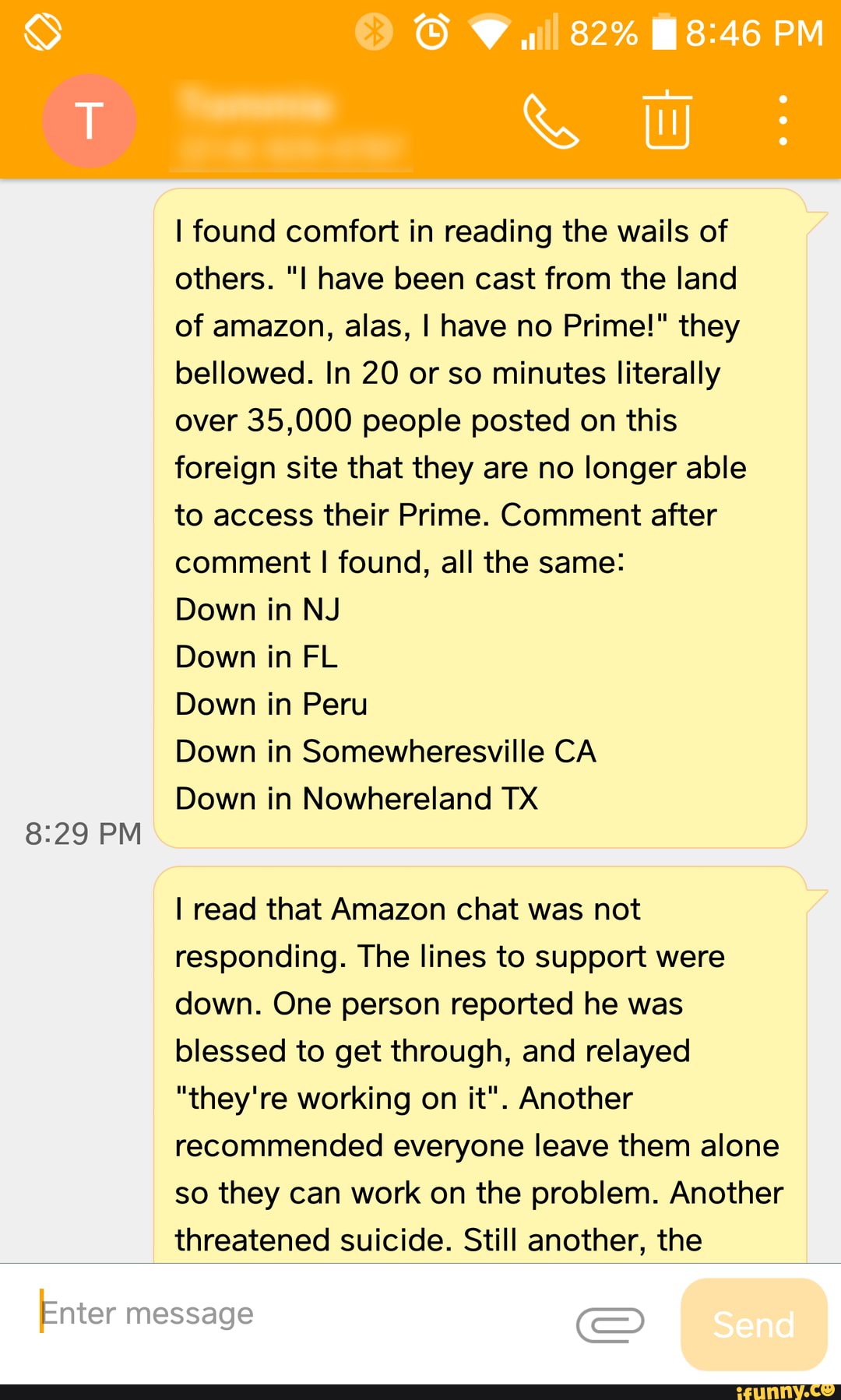The width and height of the screenshot is (841, 1400).
Task: Tap the 8:29 PM message timestamp
Action: 83,833
